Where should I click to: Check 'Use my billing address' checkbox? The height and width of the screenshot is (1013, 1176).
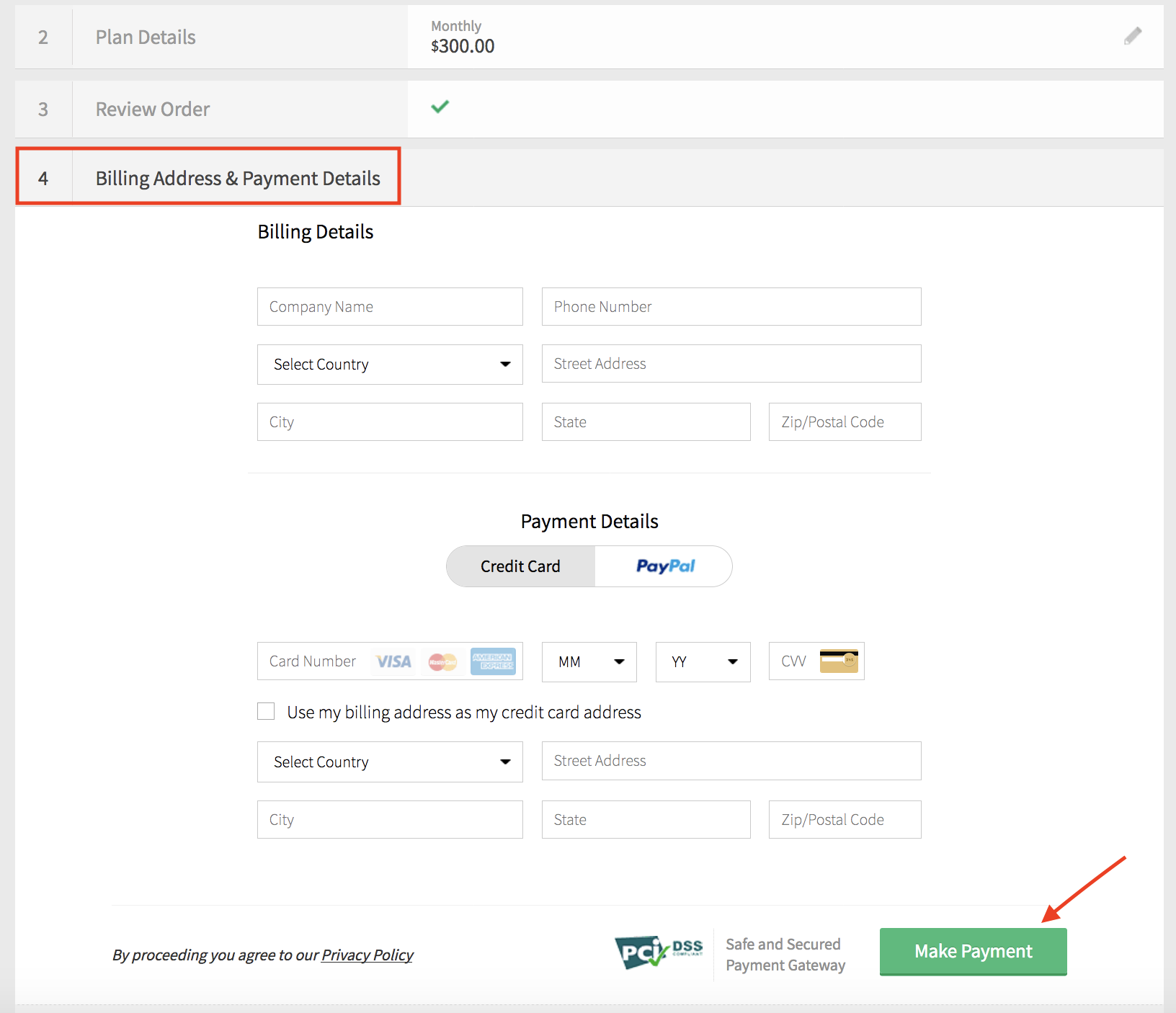coord(267,712)
